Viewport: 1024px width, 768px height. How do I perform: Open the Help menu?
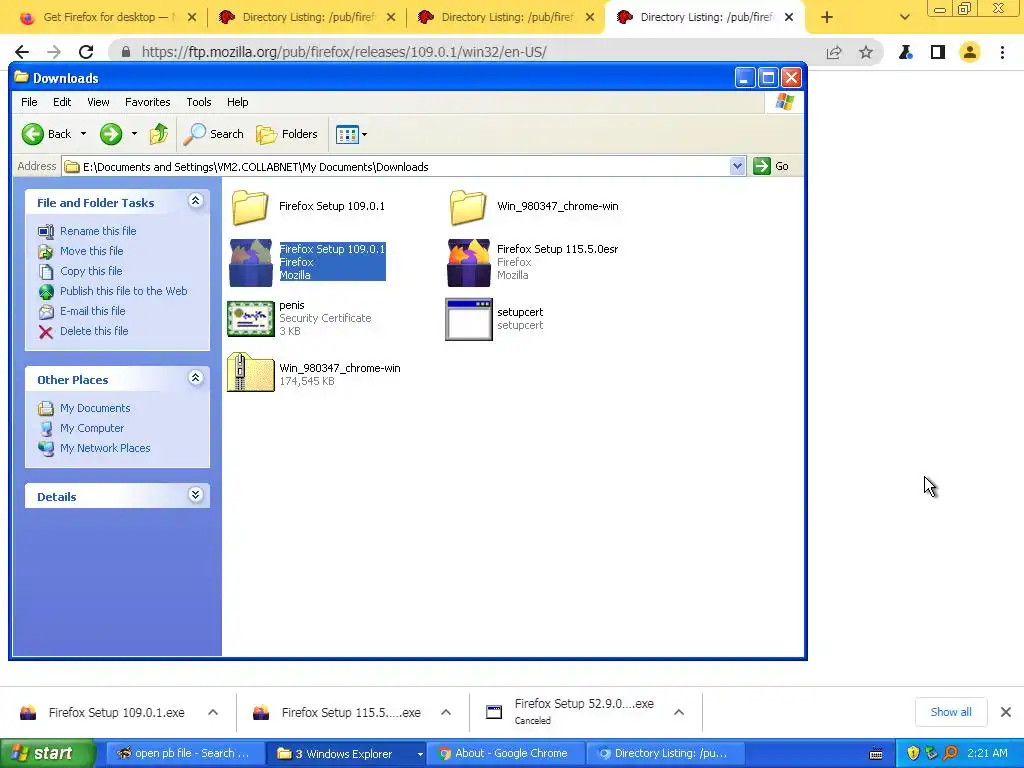[238, 102]
